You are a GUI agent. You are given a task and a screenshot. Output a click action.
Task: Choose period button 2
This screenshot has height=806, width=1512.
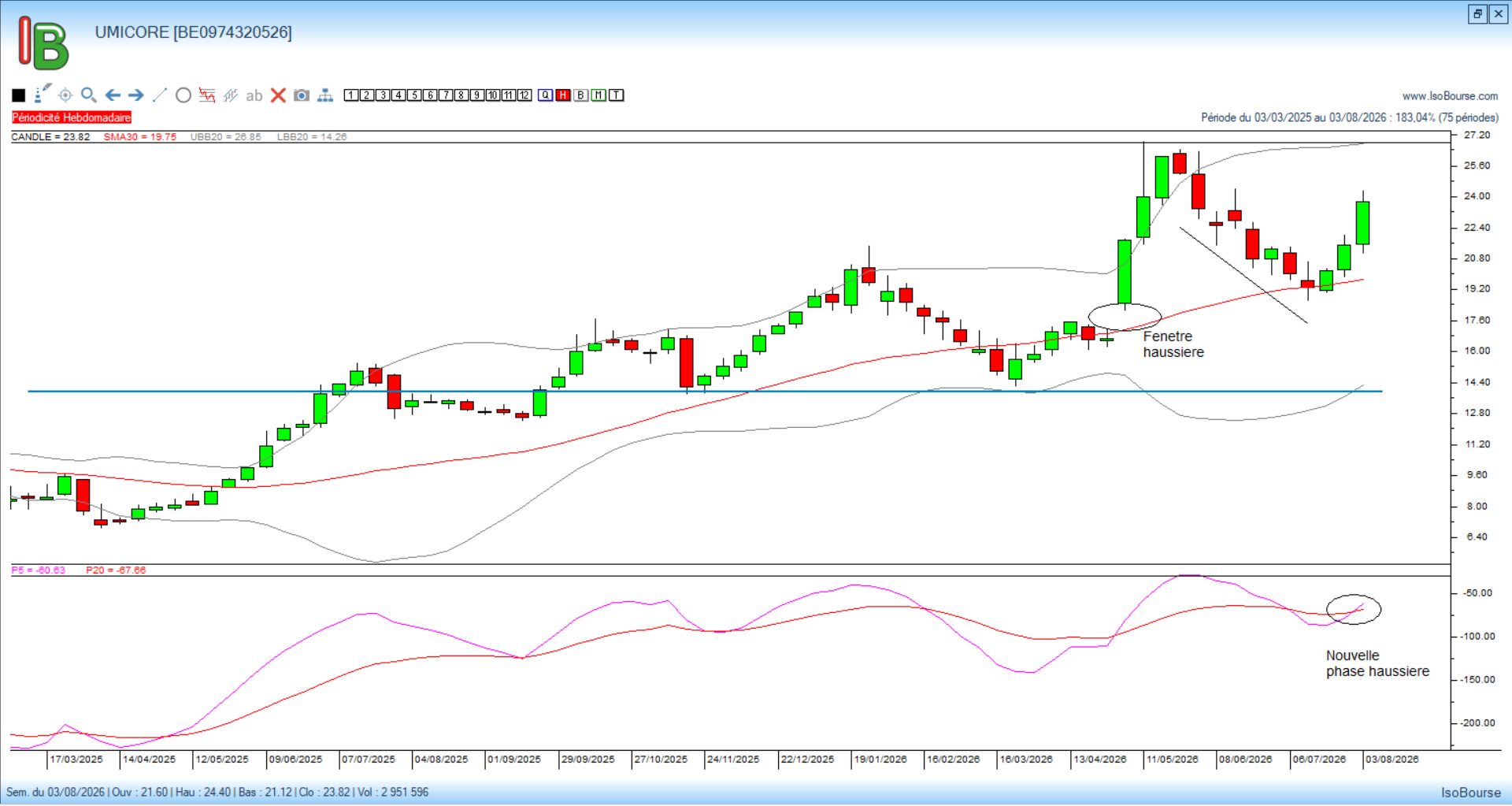click(x=367, y=95)
